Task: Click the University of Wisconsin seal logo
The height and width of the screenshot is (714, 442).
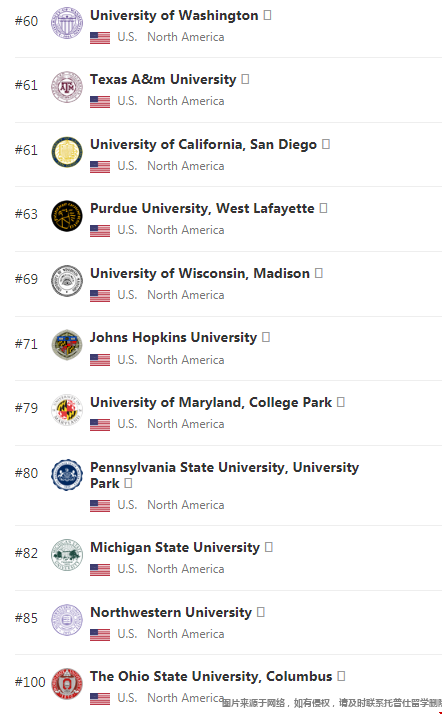Action: pyautogui.click(x=67, y=281)
